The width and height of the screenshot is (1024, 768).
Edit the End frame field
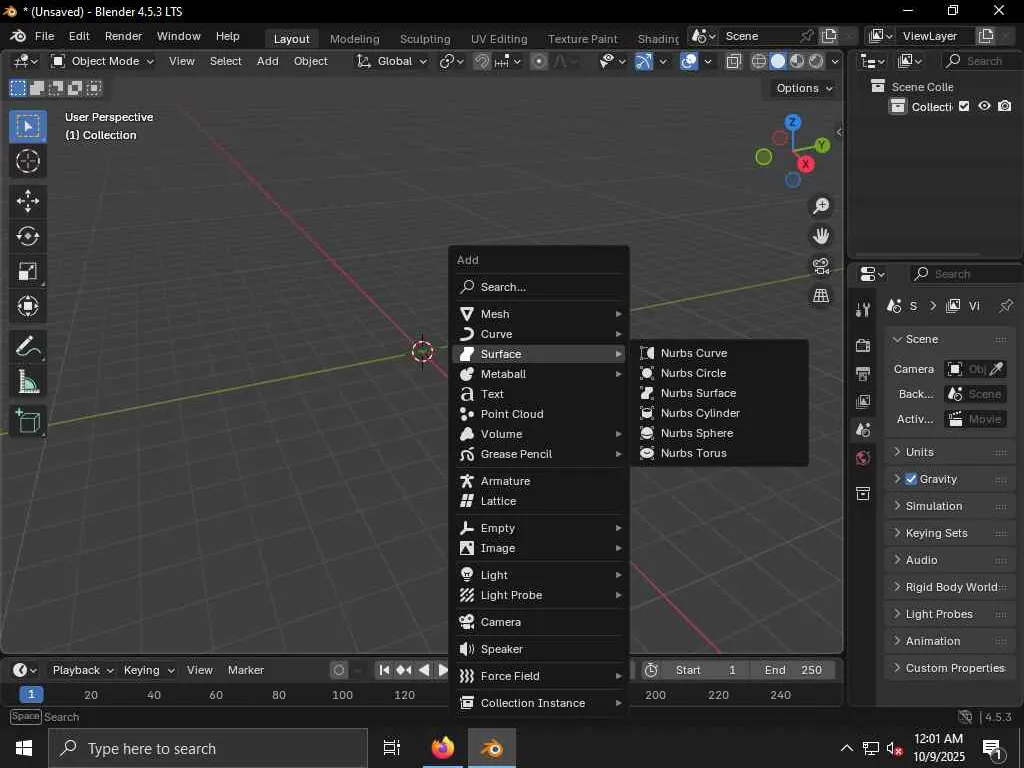tap(792, 670)
